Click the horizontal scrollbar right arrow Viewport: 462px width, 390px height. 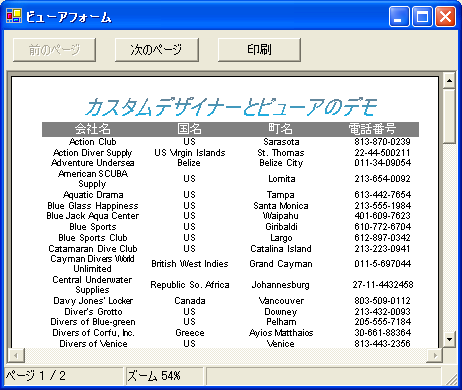point(435,355)
